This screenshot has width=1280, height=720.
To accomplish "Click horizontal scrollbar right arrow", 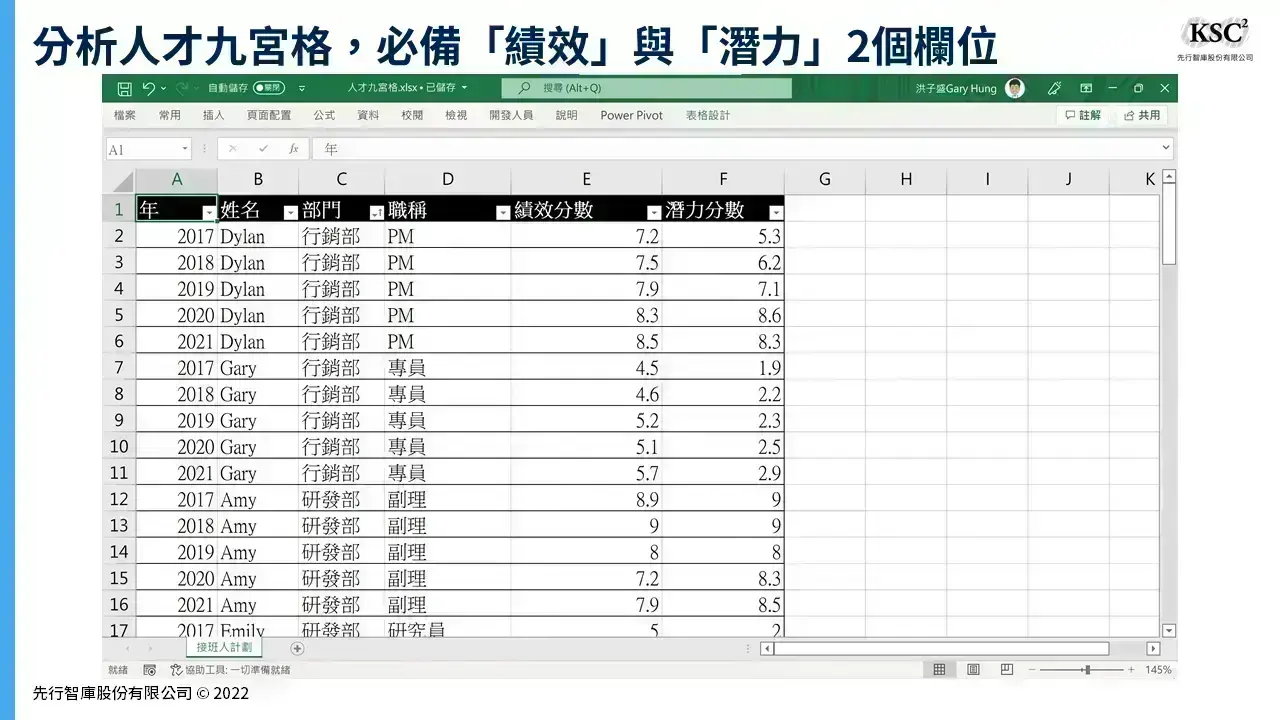I will tap(1153, 648).
